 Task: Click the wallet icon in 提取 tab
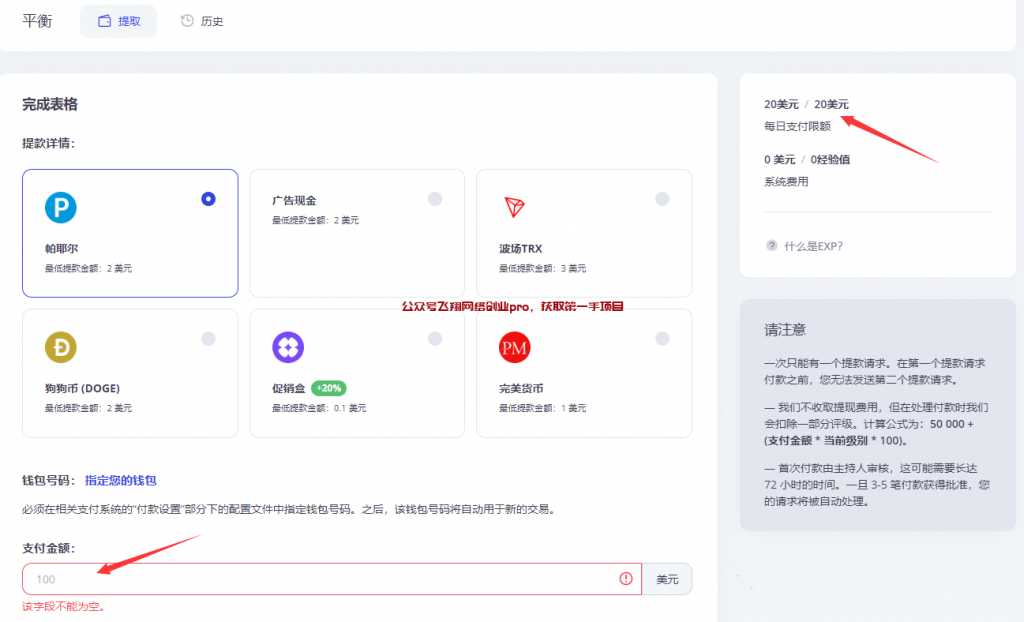tap(104, 21)
